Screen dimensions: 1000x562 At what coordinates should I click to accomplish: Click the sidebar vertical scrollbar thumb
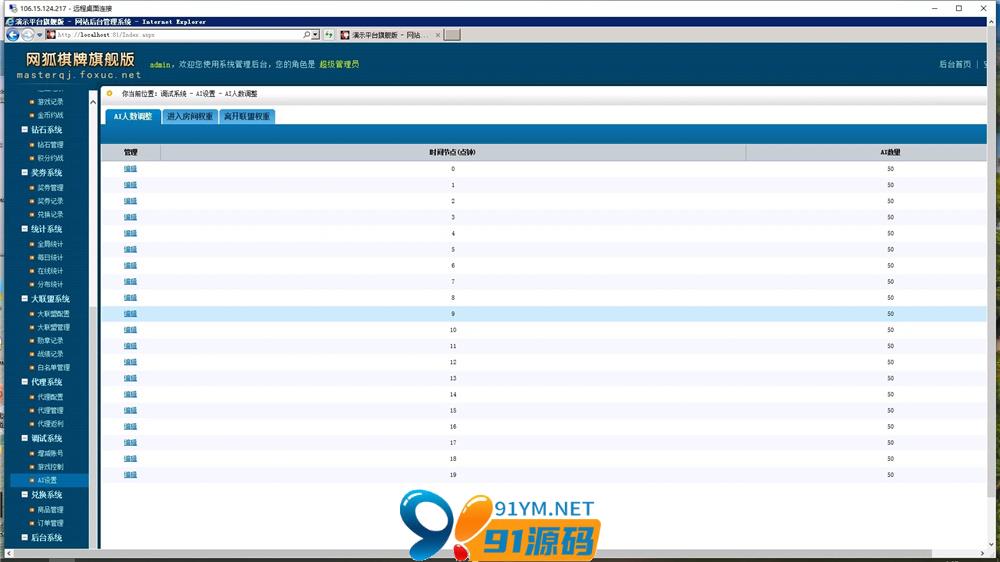93,427
